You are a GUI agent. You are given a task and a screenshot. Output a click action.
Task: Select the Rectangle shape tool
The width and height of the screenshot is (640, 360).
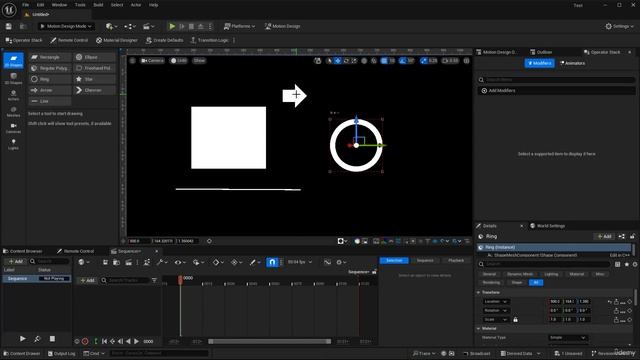[x=50, y=57]
